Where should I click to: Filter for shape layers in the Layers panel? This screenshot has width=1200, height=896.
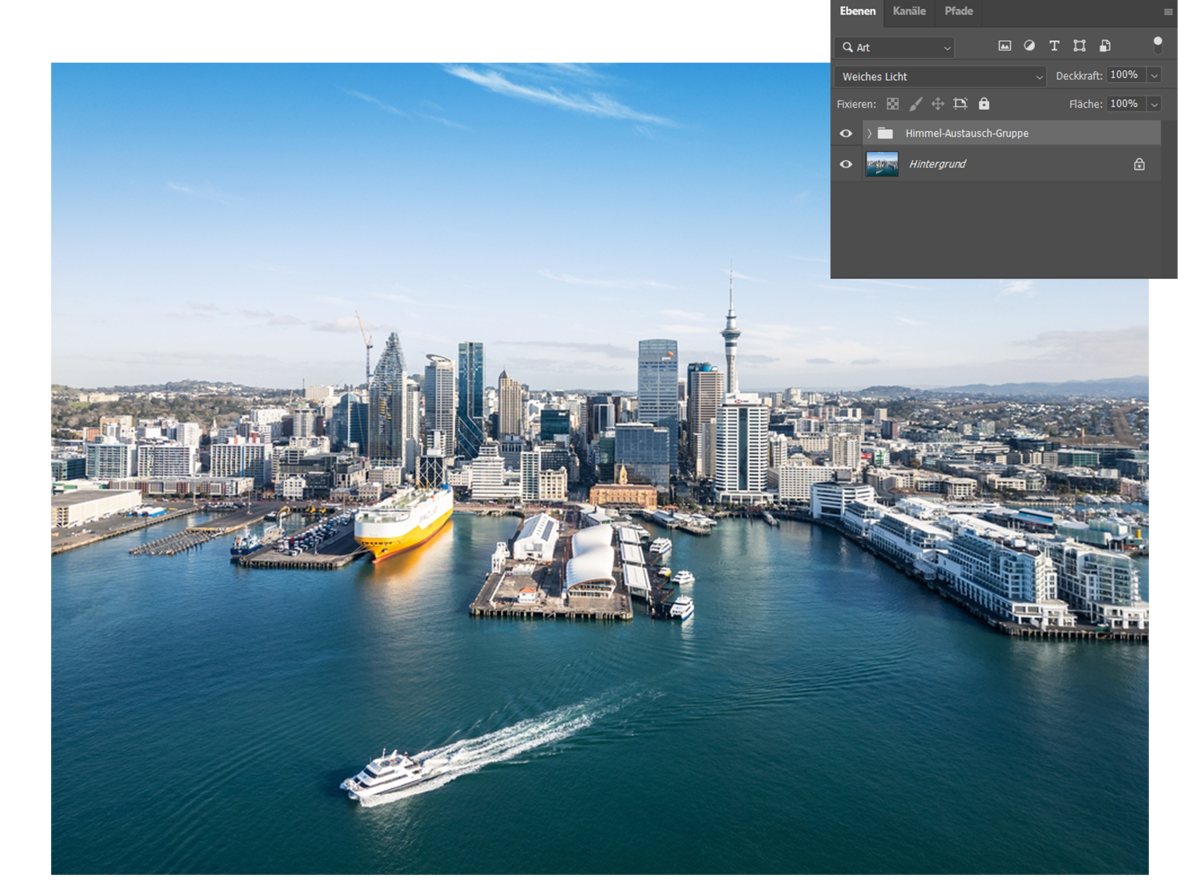(x=1079, y=45)
